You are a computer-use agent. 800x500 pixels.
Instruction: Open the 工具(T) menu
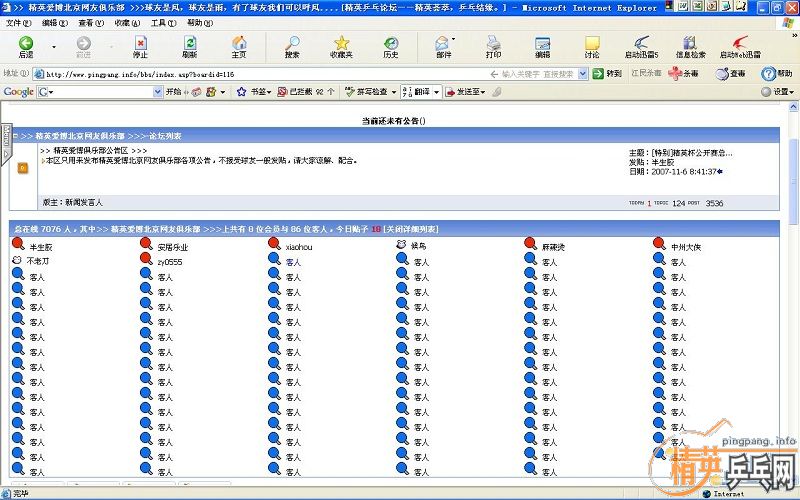tap(163, 23)
